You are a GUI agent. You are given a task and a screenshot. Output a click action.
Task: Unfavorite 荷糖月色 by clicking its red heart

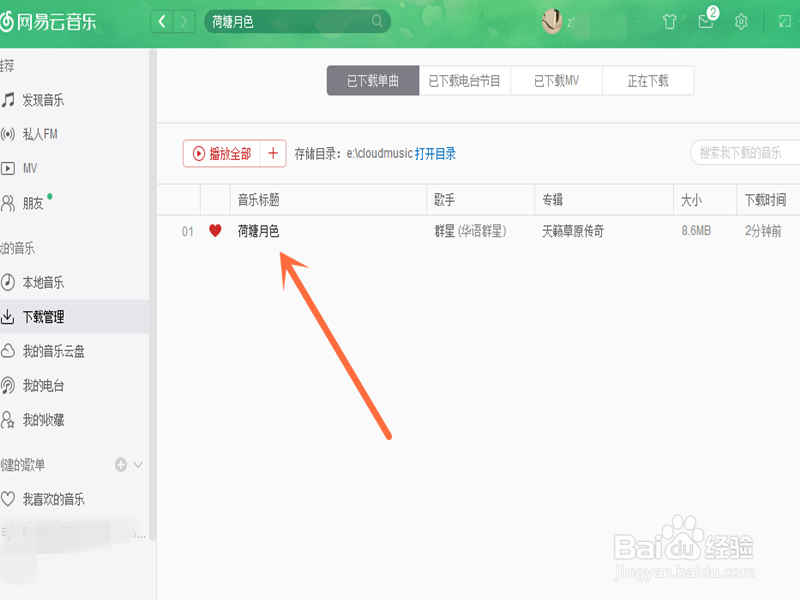pos(214,230)
